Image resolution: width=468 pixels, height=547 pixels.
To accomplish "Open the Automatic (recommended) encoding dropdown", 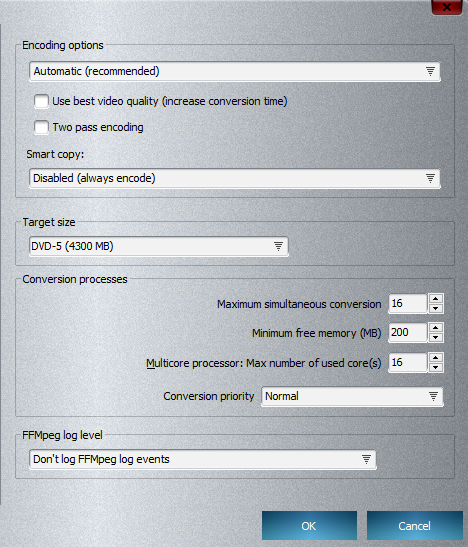I will tap(235, 72).
